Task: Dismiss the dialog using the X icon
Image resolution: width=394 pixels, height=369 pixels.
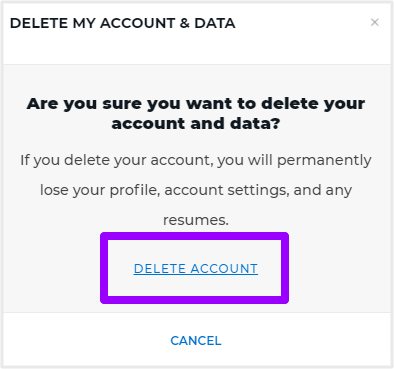Action: pyautogui.click(x=375, y=22)
